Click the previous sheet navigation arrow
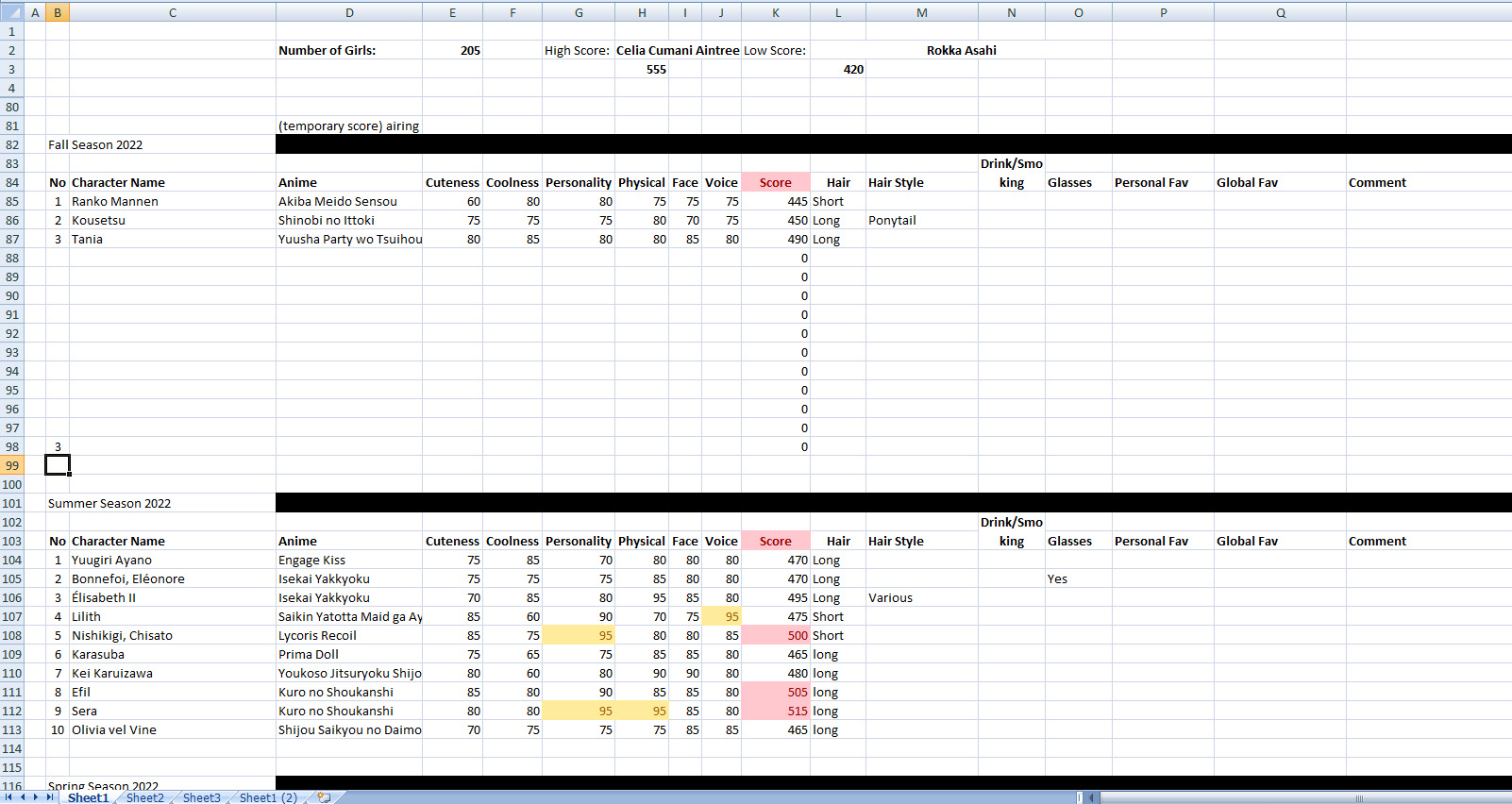This screenshot has width=1512, height=804. [x=23, y=797]
